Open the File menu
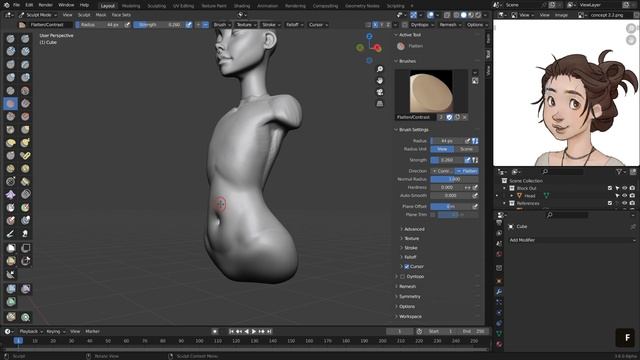The height and width of the screenshot is (360, 640). pyautogui.click(x=16, y=5)
